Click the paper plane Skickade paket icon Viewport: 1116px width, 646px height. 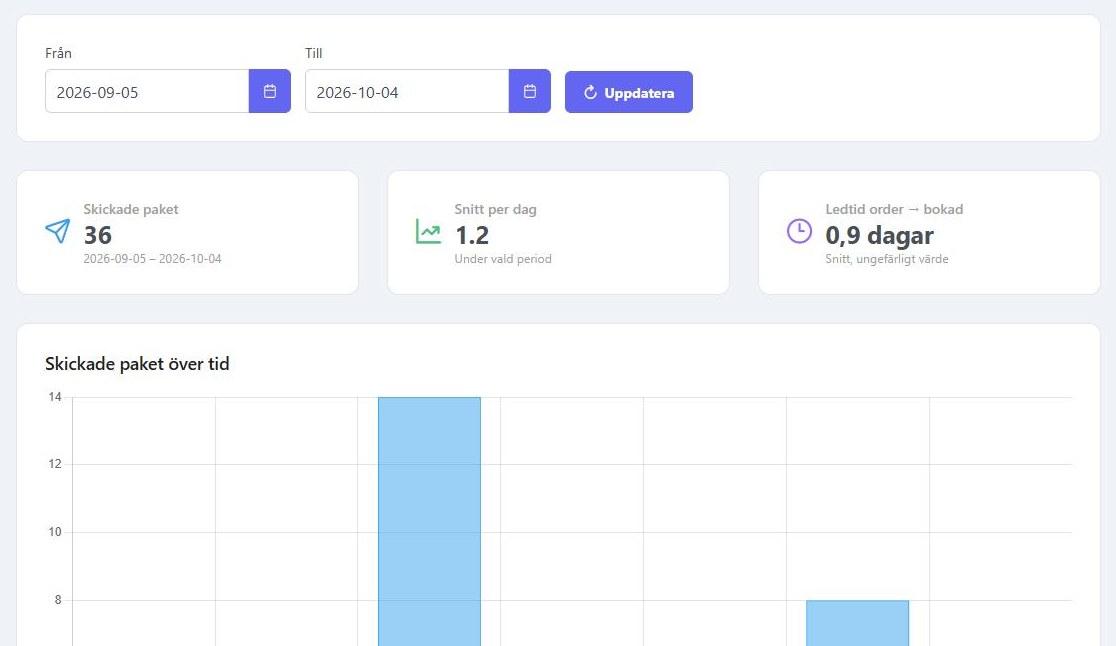click(x=58, y=231)
